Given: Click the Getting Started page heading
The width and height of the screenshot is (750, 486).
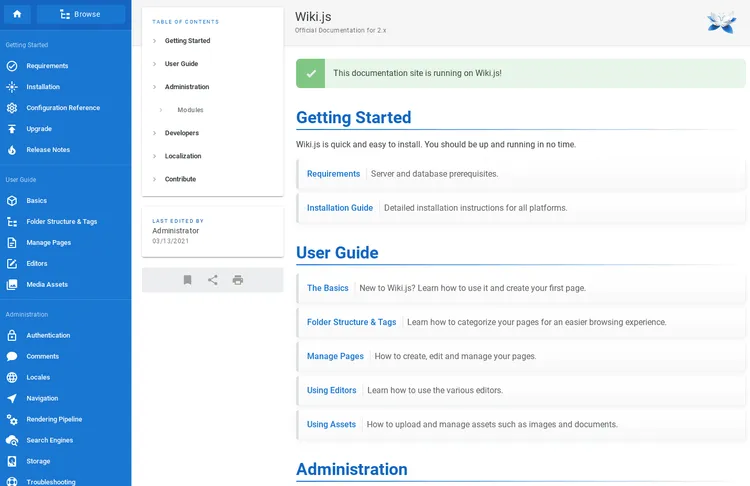Looking at the screenshot, I should [353, 118].
